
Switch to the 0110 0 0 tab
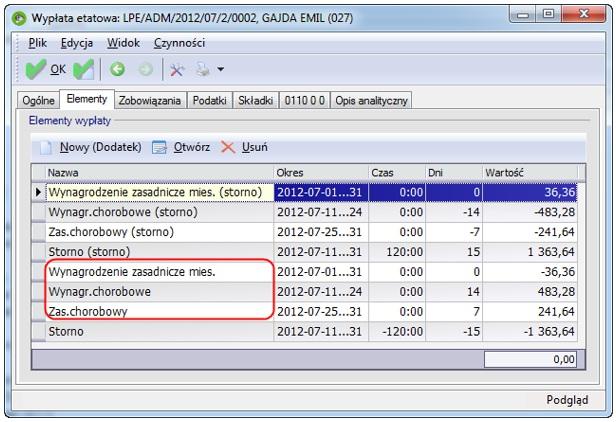(304, 101)
